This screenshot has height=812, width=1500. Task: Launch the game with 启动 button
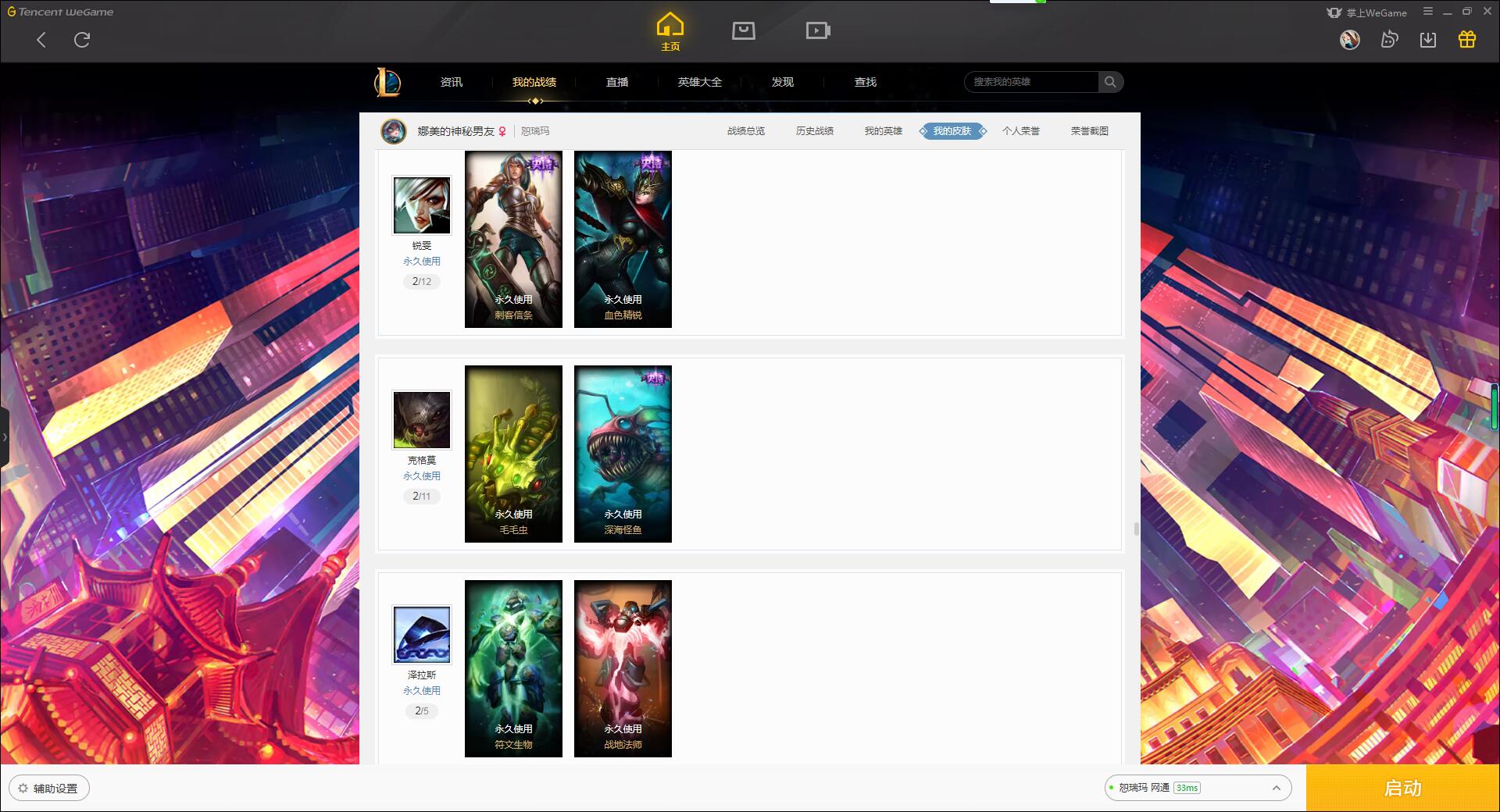[x=1402, y=789]
